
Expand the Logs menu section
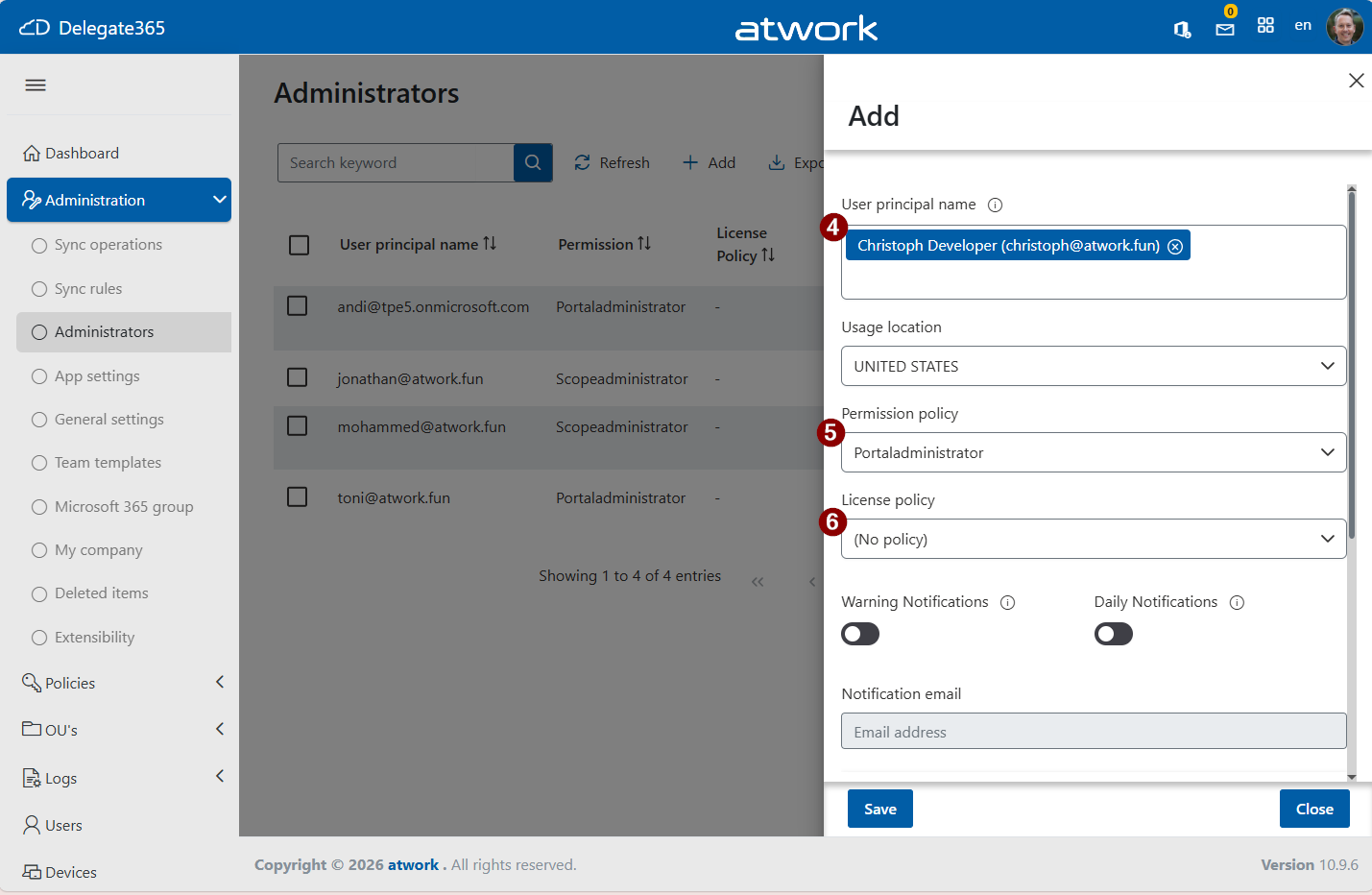tap(119, 778)
